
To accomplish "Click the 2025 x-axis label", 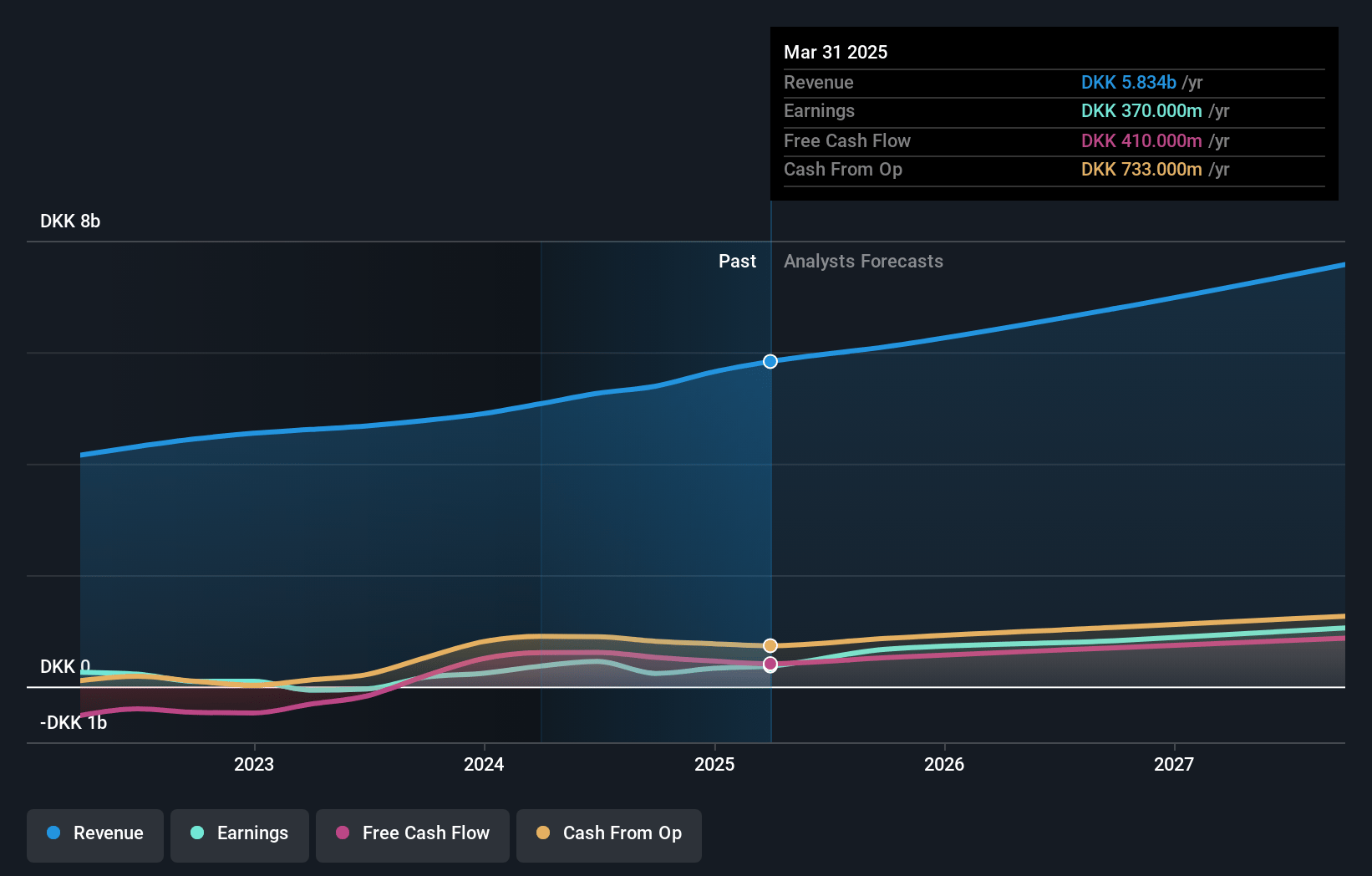I will click(x=714, y=764).
